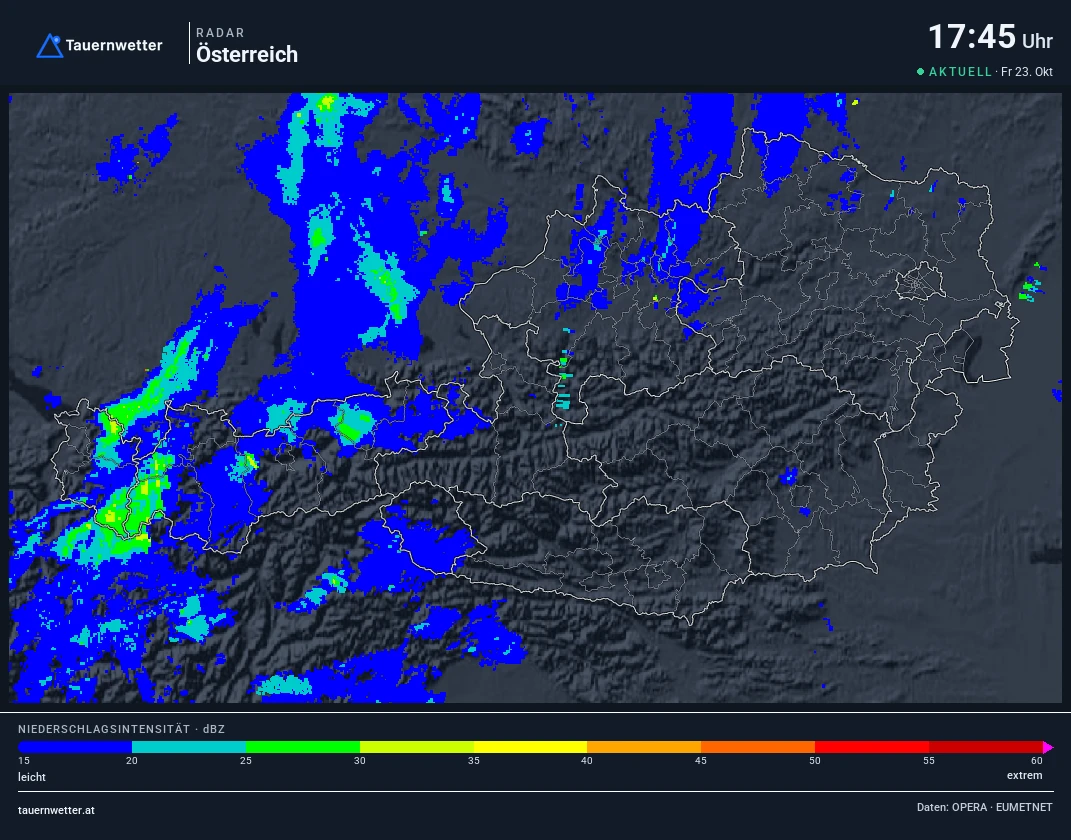Click the blue 15–20 dBZ legend segment
The width and height of the screenshot is (1071, 840).
click(75, 747)
